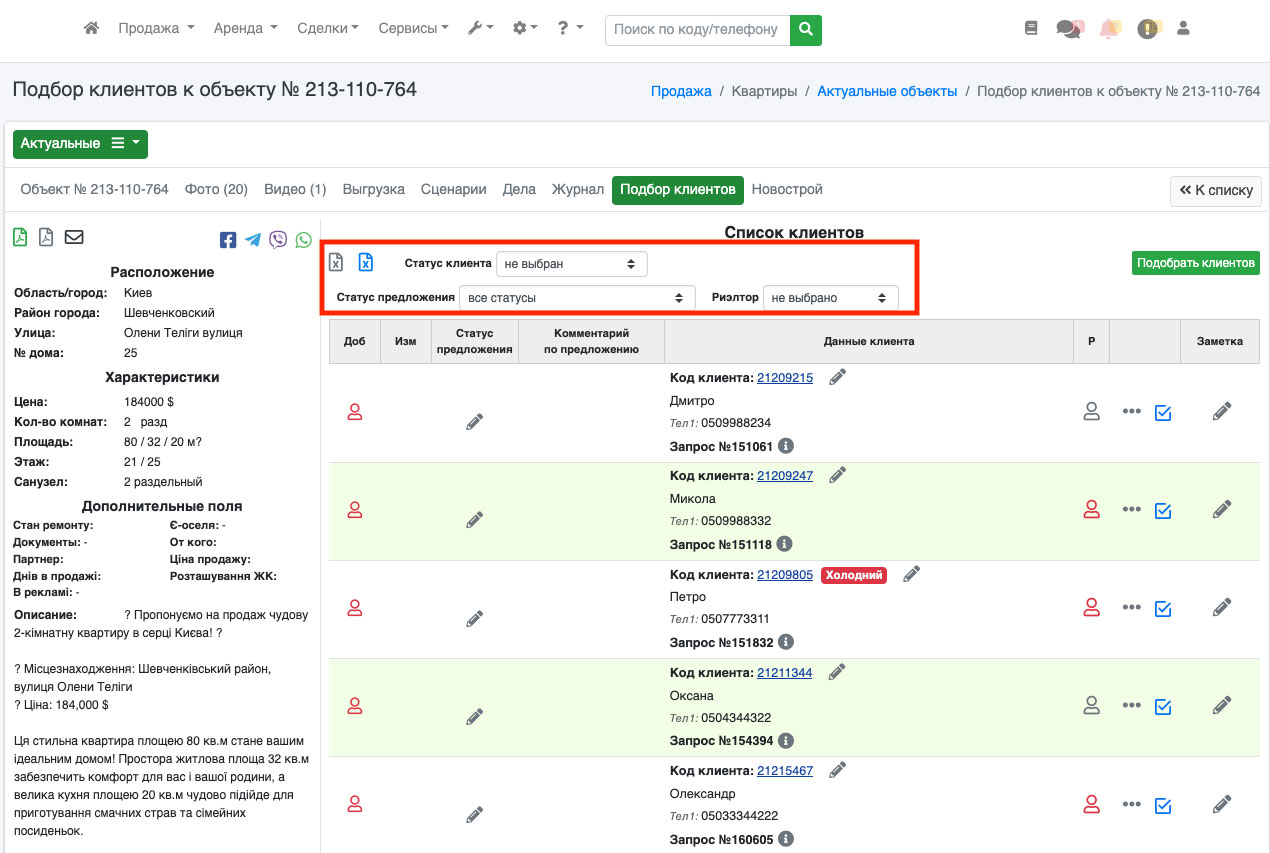This screenshot has height=853, width=1270.
Task: Click the home icon in navbar
Action: click(x=91, y=29)
